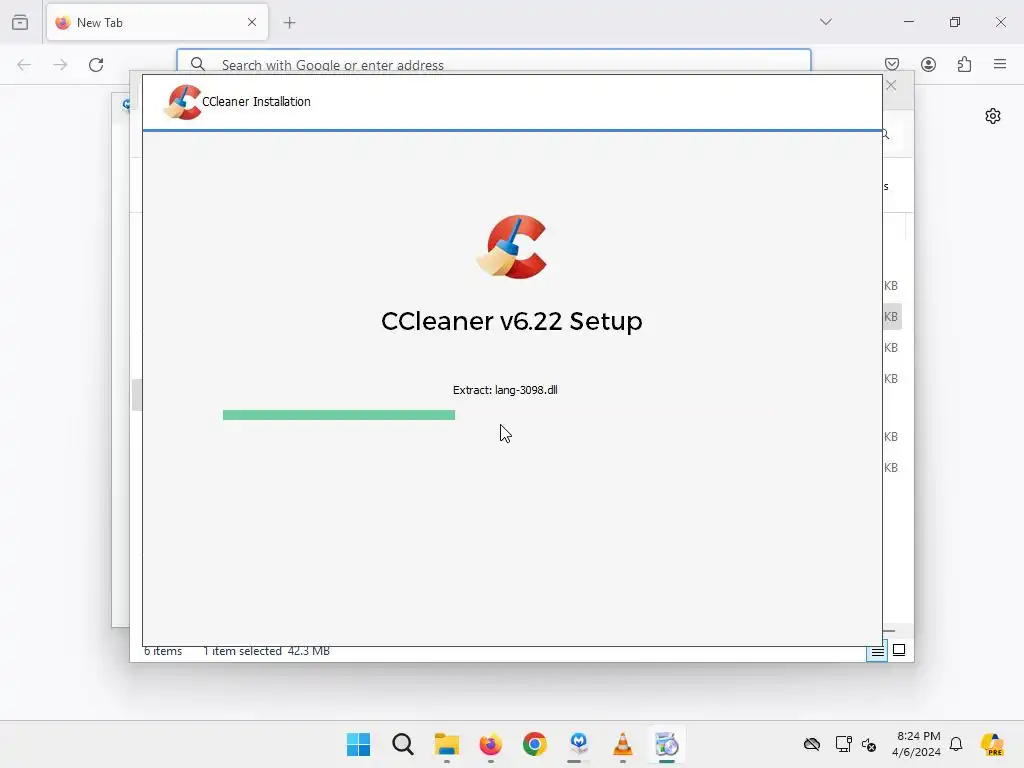The width and height of the screenshot is (1024, 768).
Task: Click the 'CCleaner v6.22 Setup' heading
Action: (511, 321)
